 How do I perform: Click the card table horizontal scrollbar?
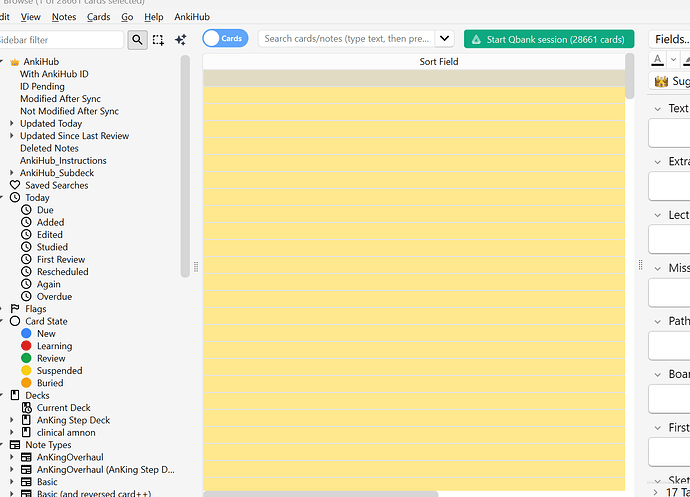click(x=320, y=494)
